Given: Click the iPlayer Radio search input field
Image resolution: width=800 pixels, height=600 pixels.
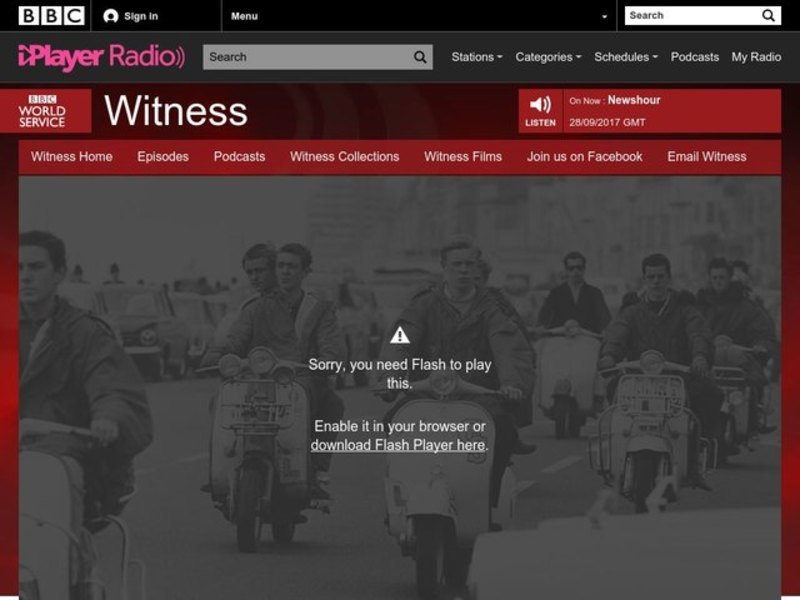Looking at the screenshot, I should [306, 57].
